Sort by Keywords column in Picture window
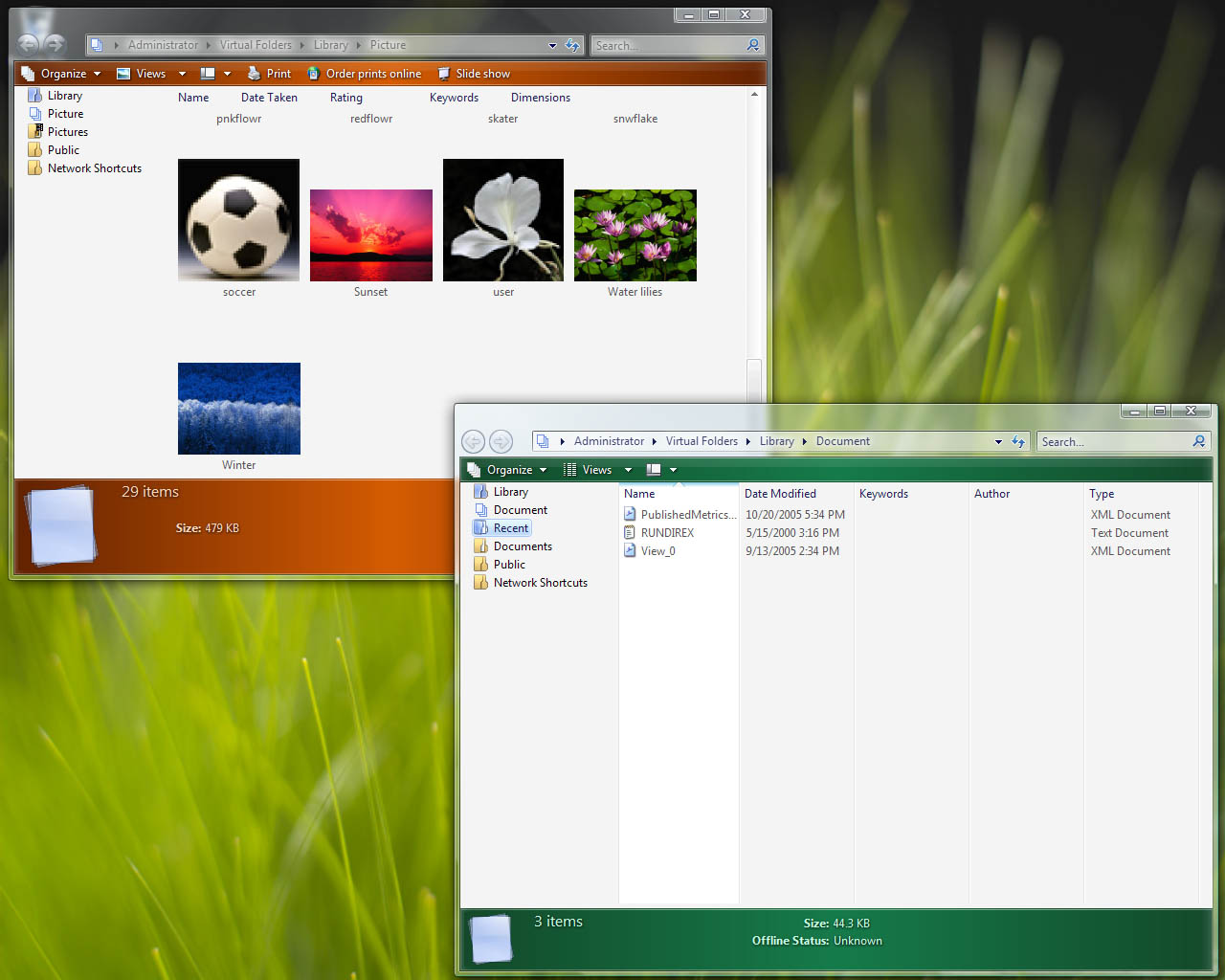1225x980 pixels. (454, 98)
